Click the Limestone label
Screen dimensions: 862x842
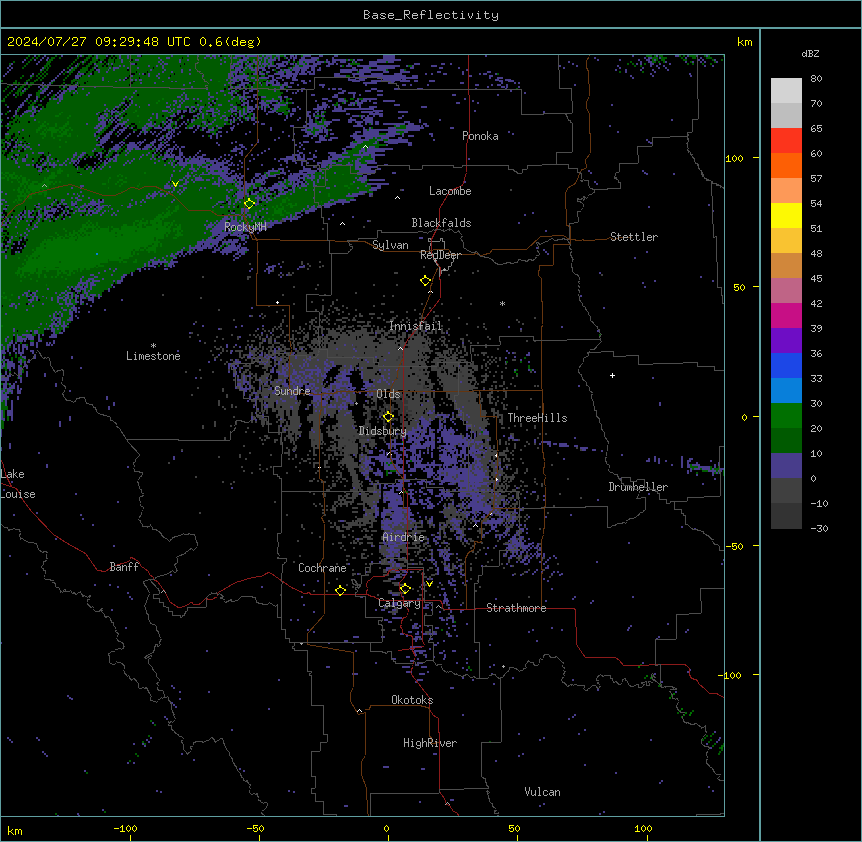153,356
